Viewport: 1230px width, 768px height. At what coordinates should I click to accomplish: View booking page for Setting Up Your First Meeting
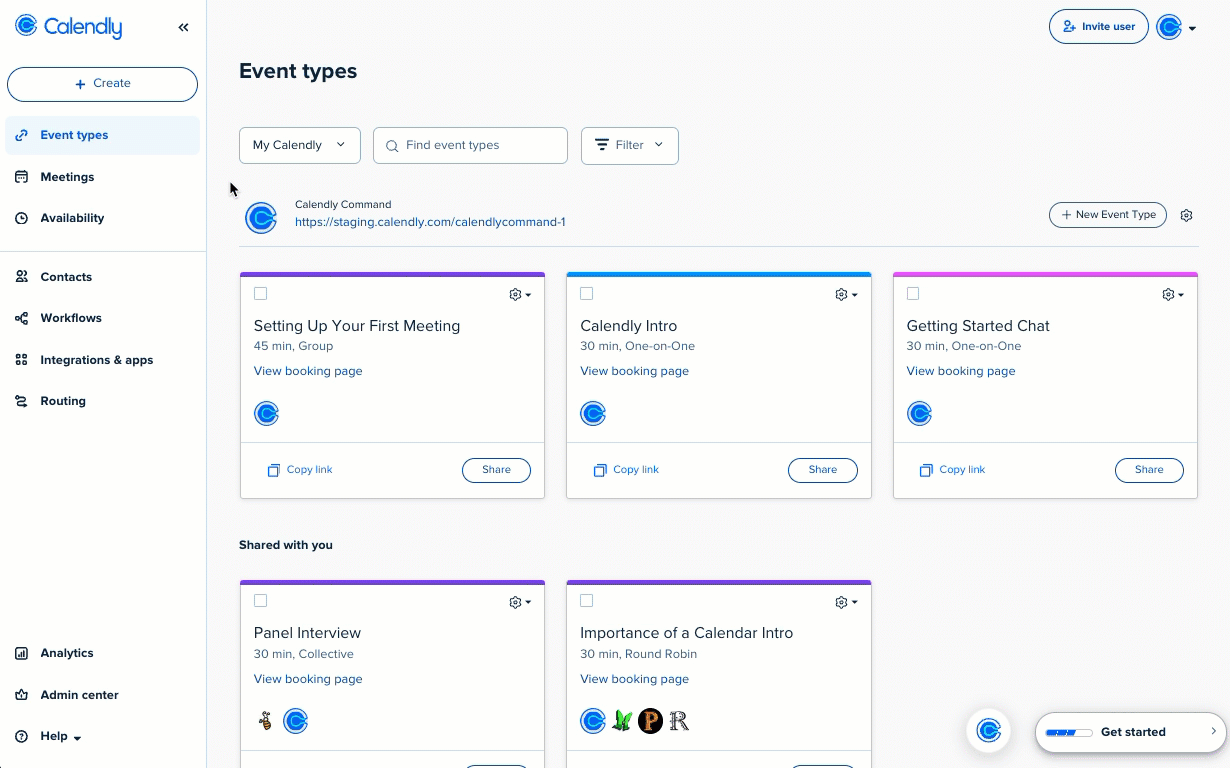coord(308,371)
